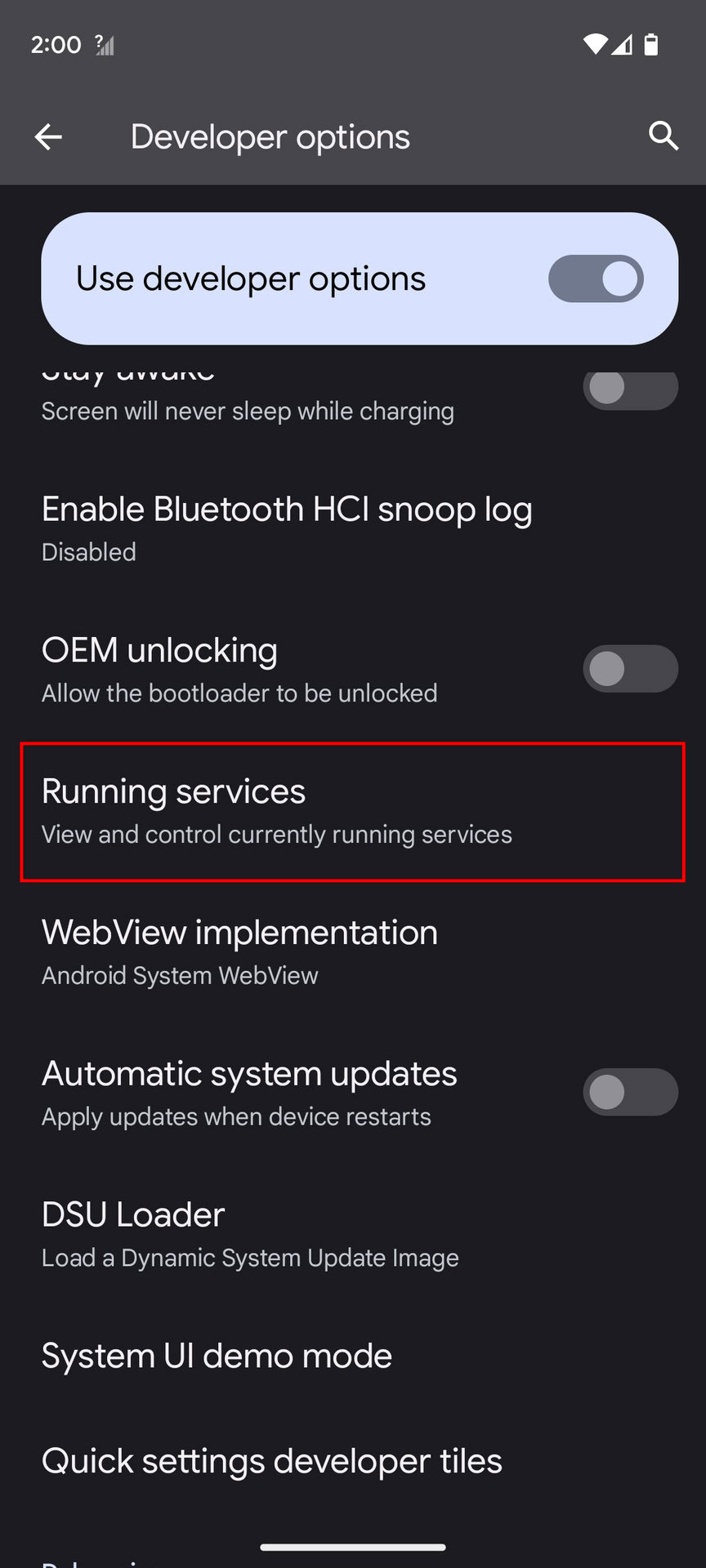
Task: Tap the Use developer options card label
Action: click(x=251, y=279)
